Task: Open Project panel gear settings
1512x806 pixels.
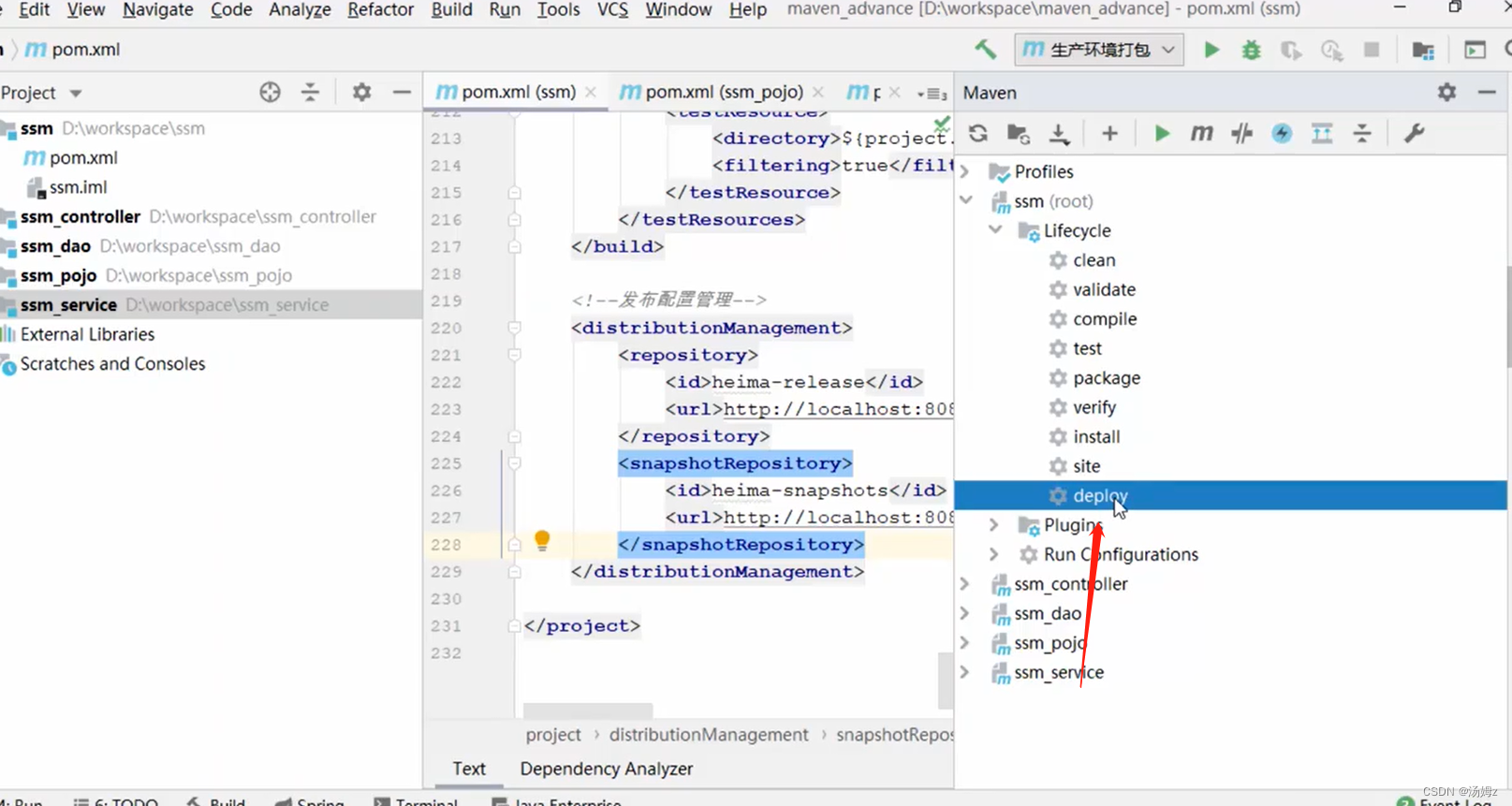Action: coord(361,92)
